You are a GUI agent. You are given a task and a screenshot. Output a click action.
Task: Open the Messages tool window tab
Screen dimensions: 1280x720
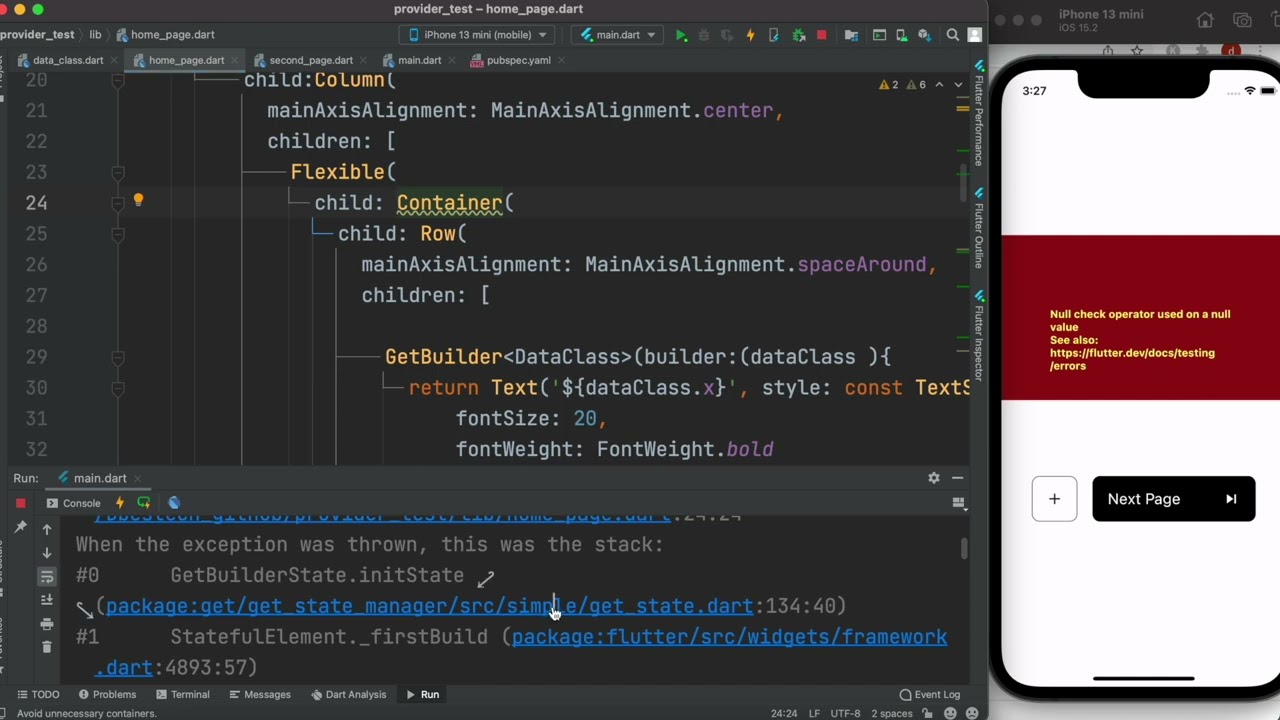point(260,694)
